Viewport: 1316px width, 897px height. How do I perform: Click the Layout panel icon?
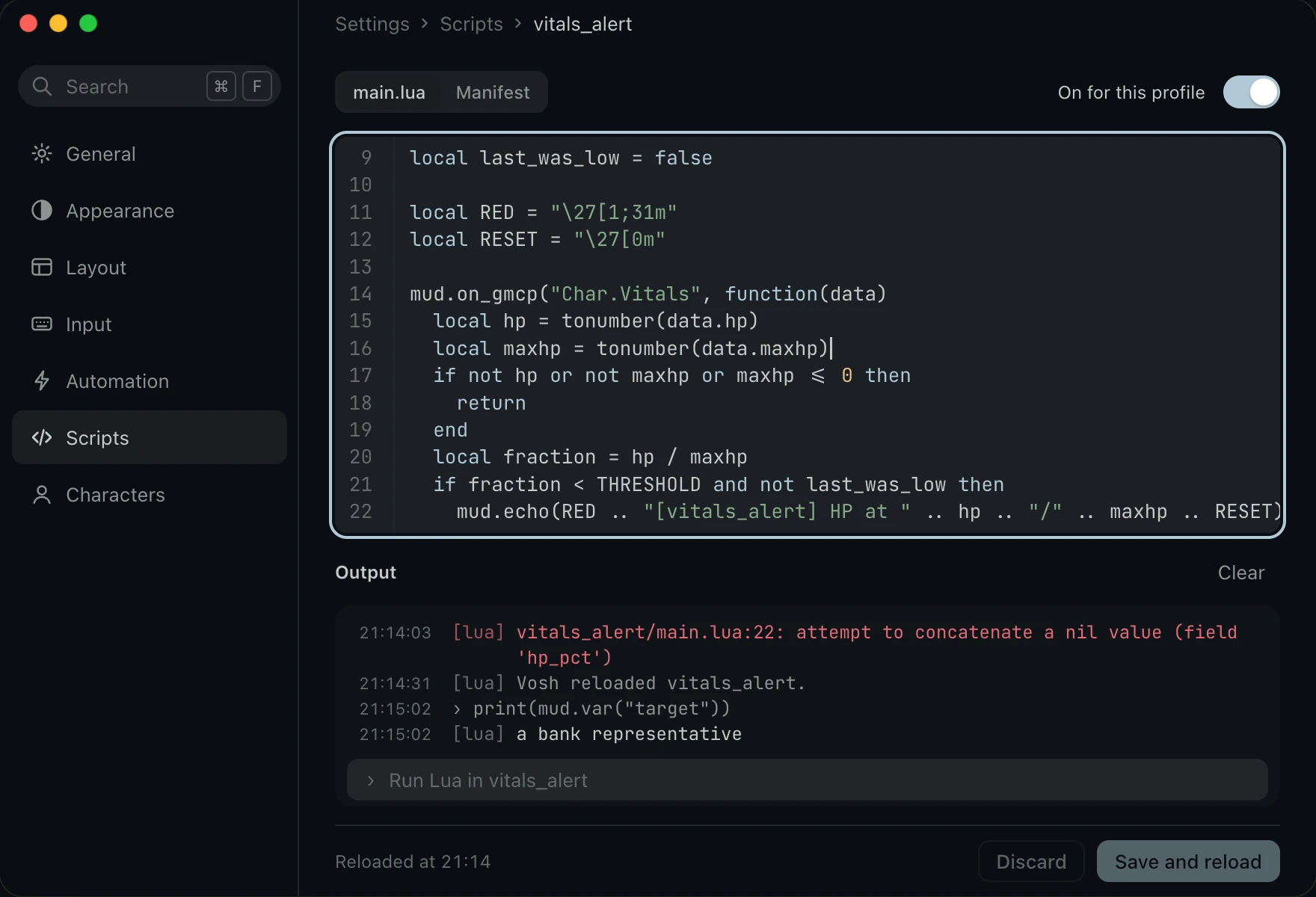[x=42, y=268]
